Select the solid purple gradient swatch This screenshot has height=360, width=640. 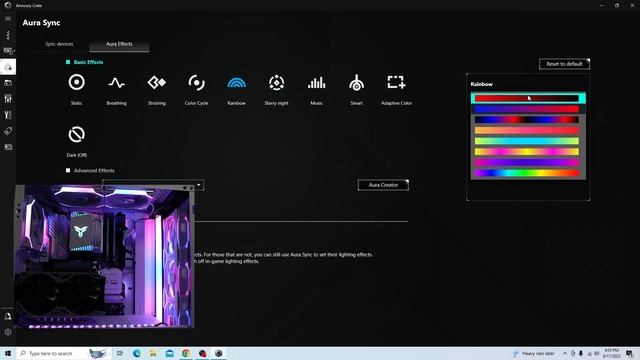click(x=527, y=162)
